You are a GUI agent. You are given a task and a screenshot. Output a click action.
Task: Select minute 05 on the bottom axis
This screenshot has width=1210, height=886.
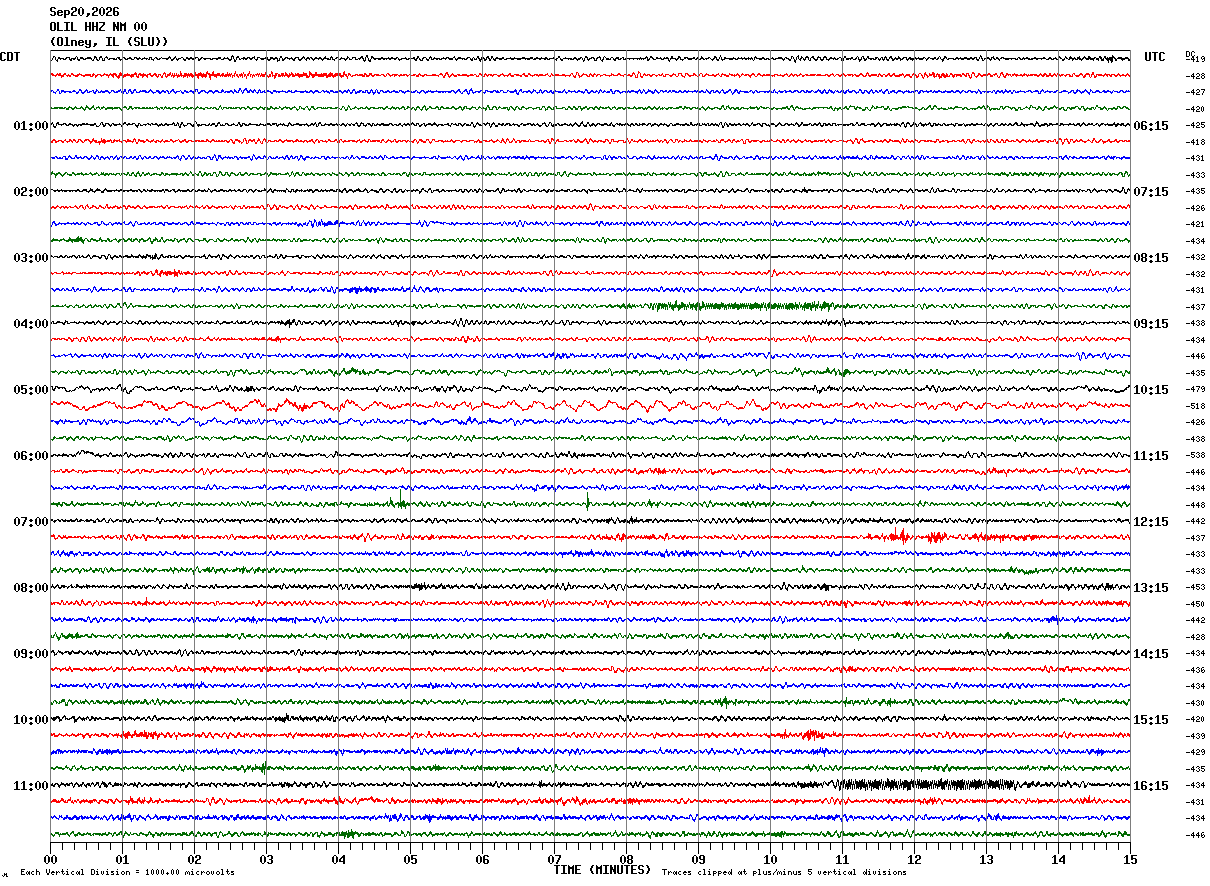(x=410, y=859)
